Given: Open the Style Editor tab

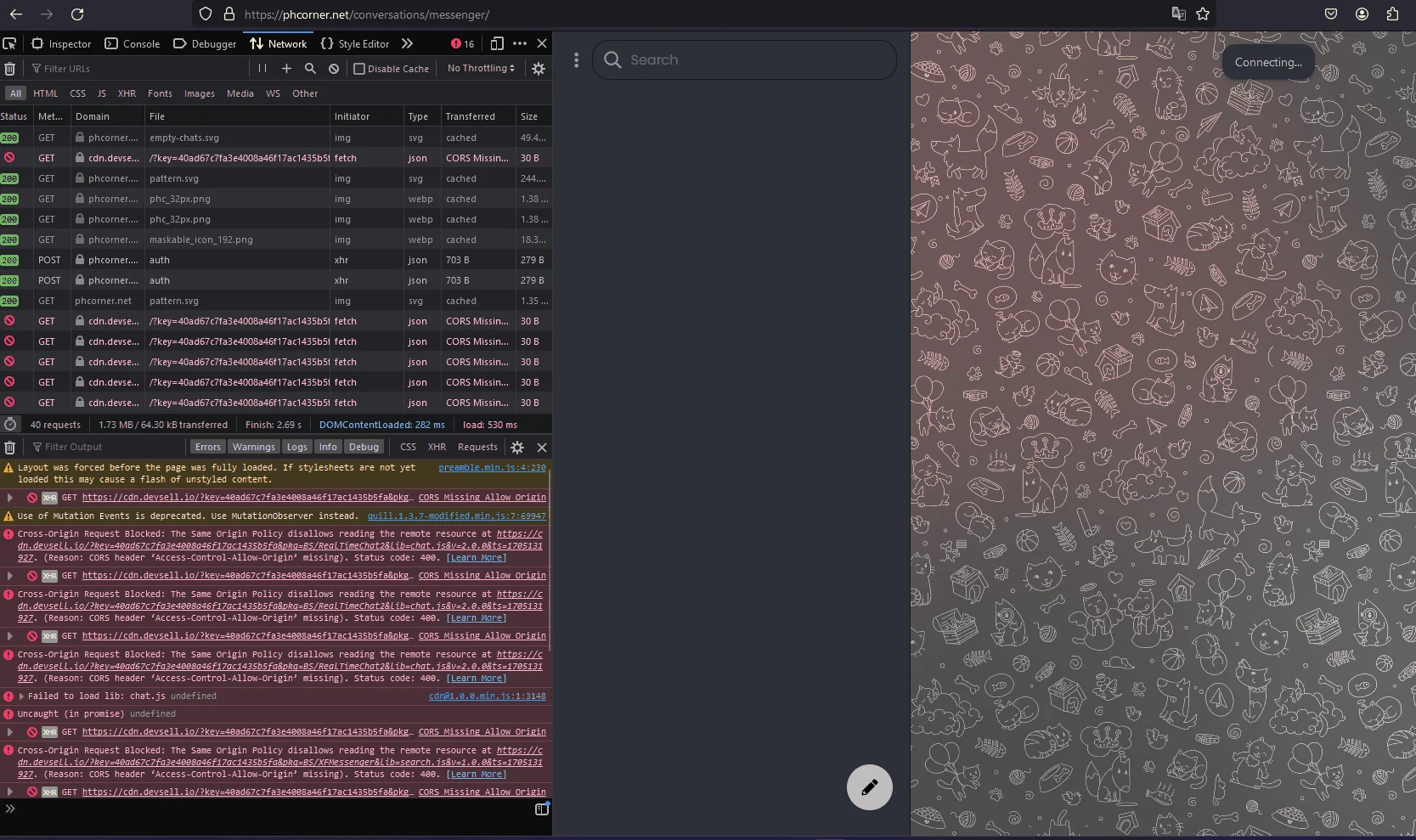Looking at the screenshot, I should tap(355, 43).
